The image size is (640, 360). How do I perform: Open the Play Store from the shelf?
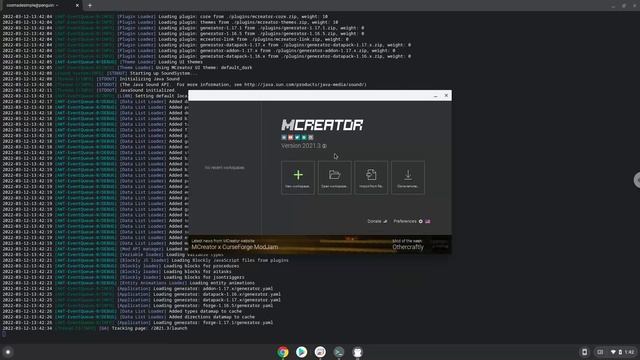301,352
